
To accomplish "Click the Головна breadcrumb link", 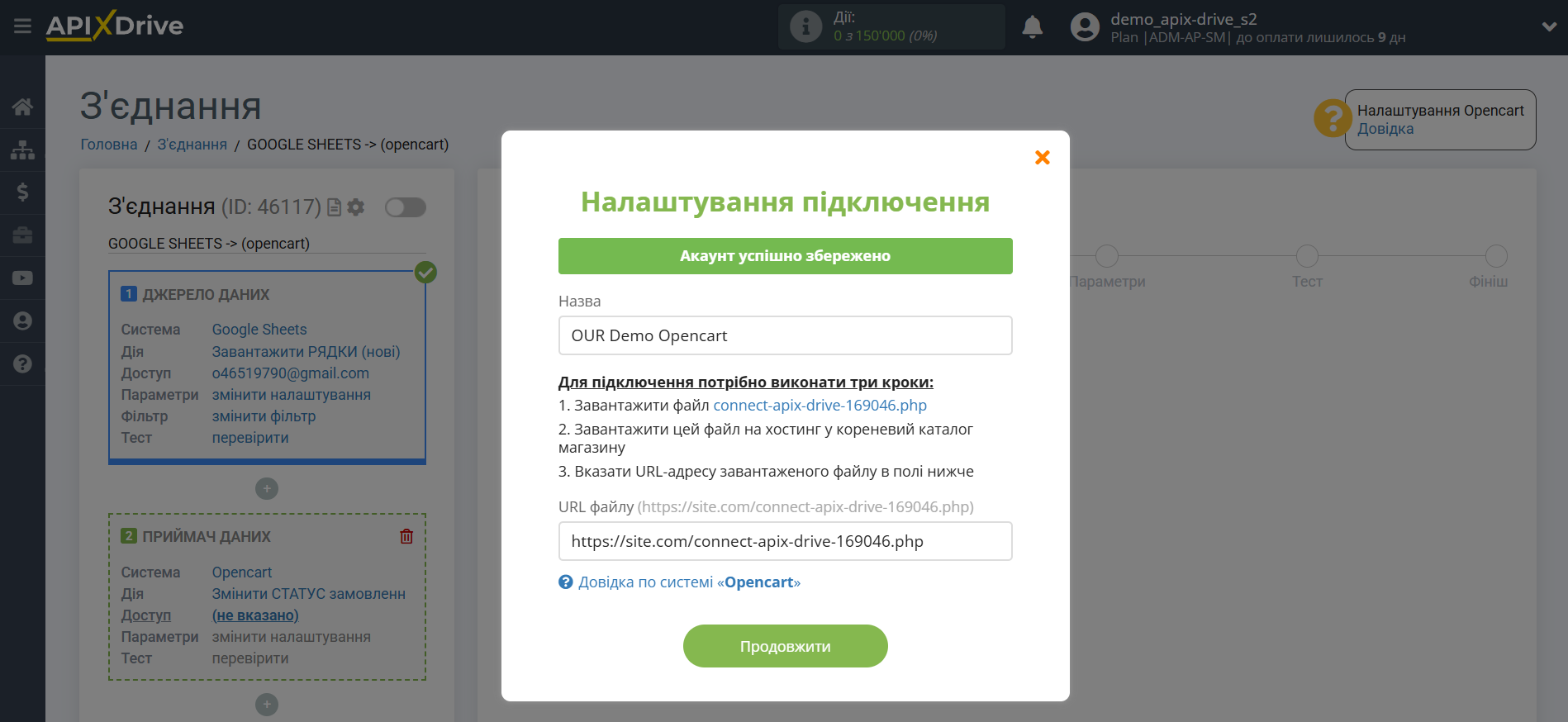I will pyautogui.click(x=109, y=145).
